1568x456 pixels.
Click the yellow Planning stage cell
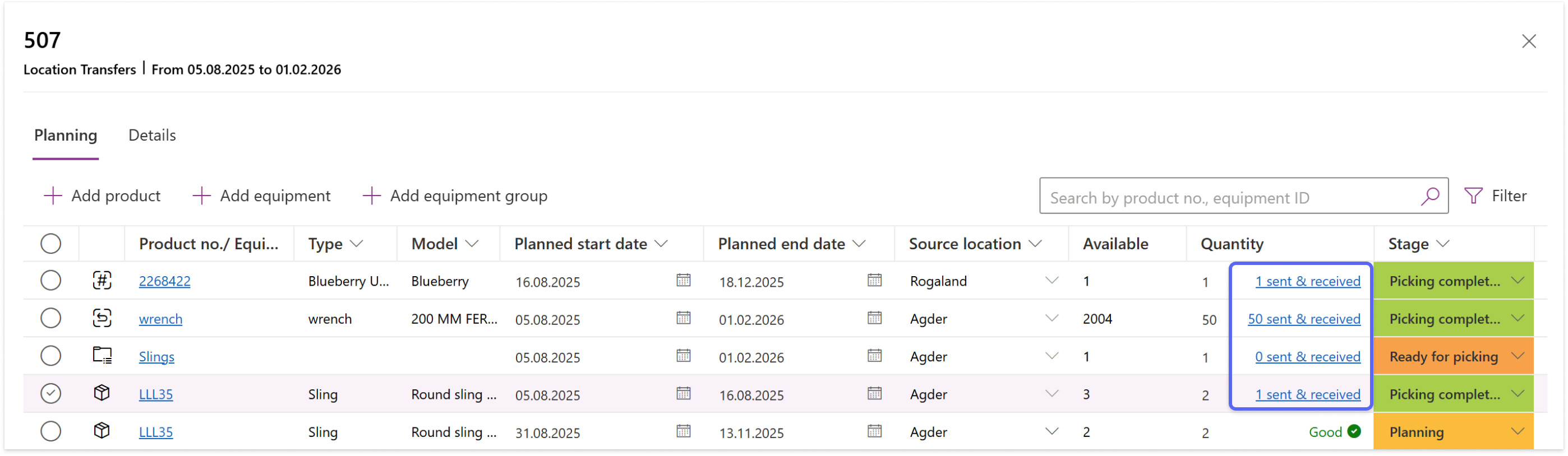(x=1452, y=432)
